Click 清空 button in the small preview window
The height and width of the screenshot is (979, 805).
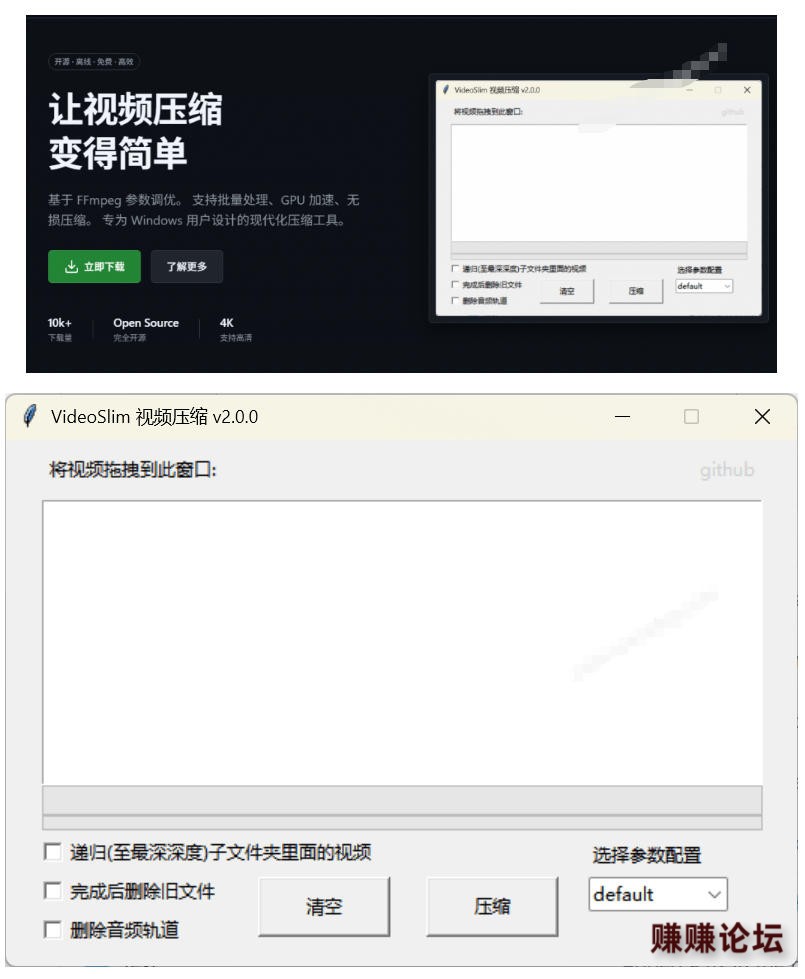(566, 291)
